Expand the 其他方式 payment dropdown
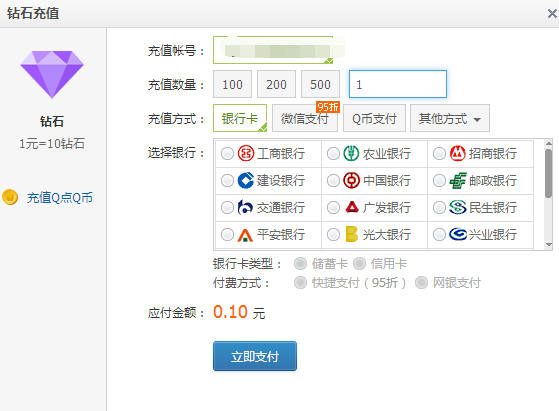This screenshot has height=411, width=559. tap(450, 118)
